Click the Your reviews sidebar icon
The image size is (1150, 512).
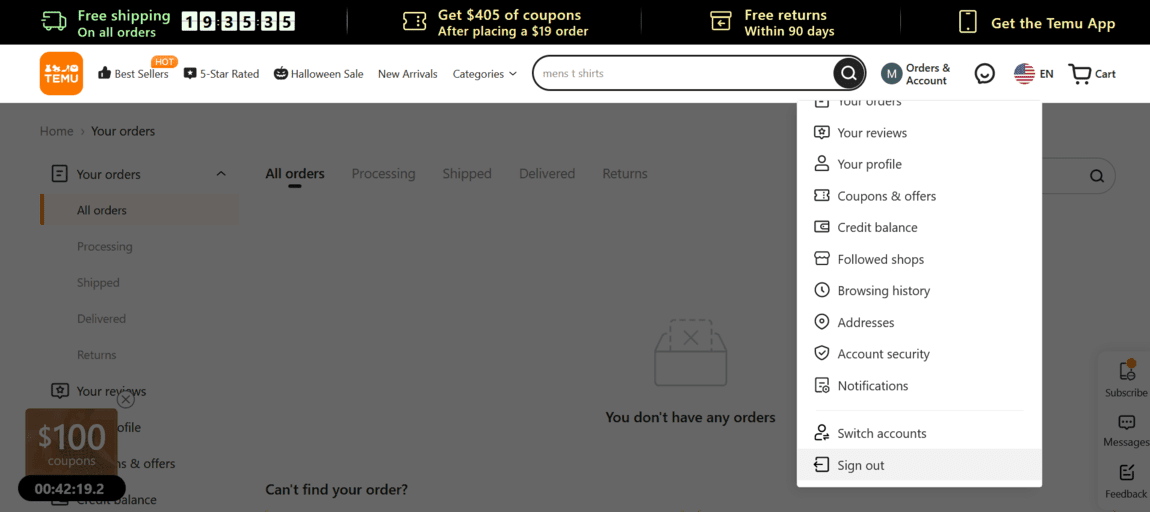[x=59, y=391]
